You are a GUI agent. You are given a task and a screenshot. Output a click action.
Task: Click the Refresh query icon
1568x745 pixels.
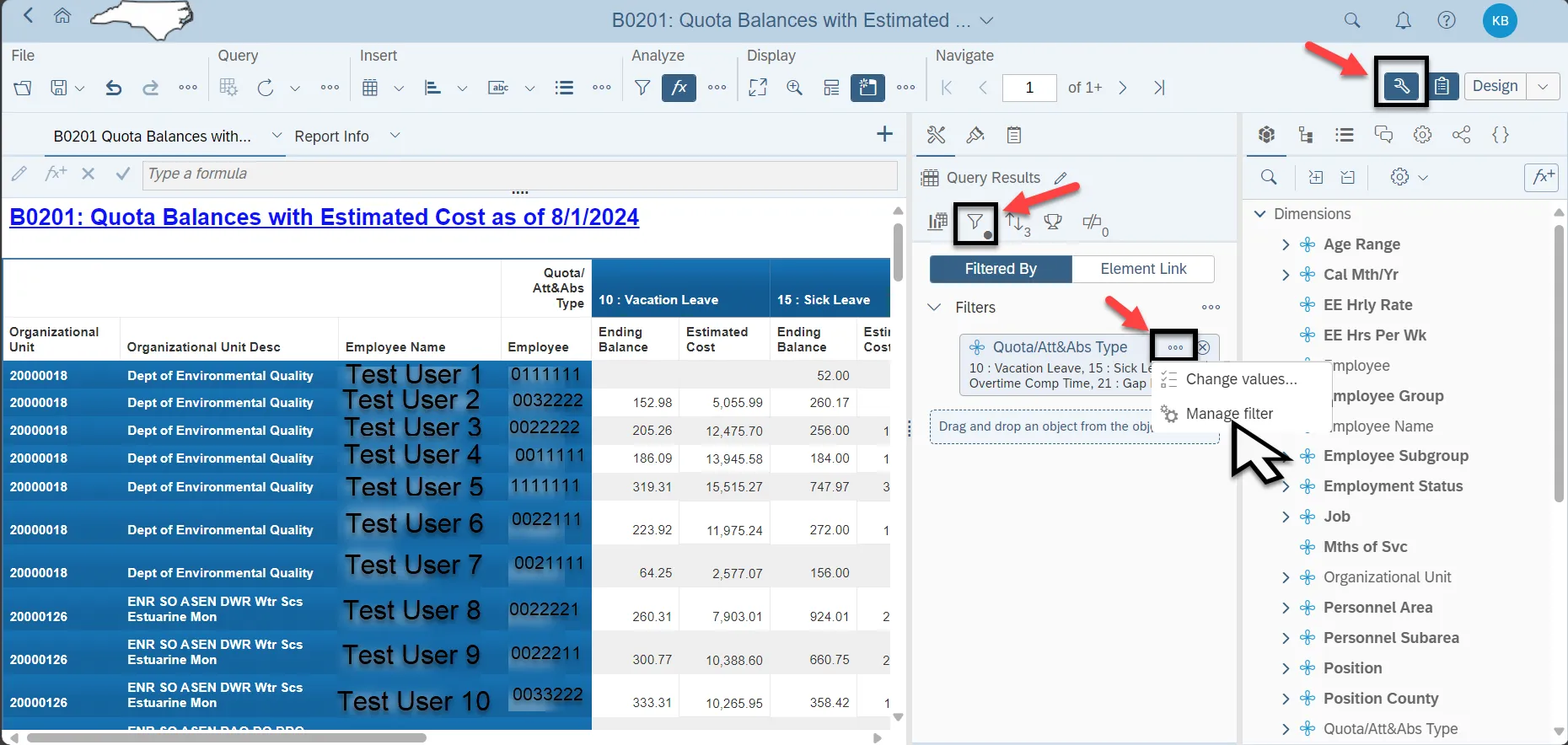pyautogui.click(x=266, y=88)
